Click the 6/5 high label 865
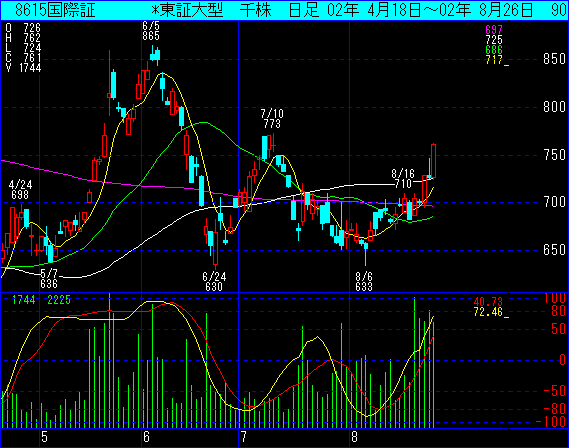This screenshot has width=569, height=448. 151,36
